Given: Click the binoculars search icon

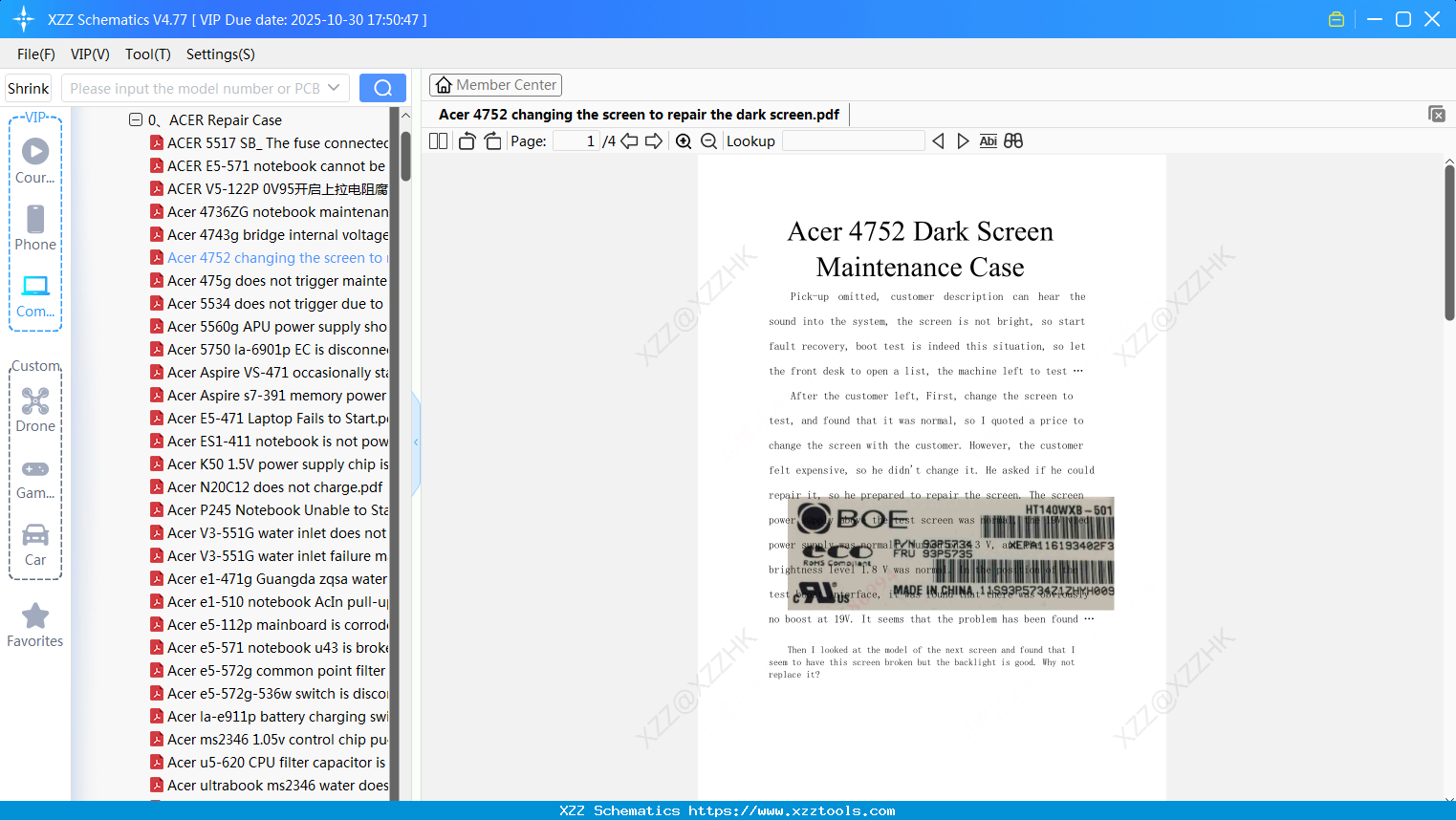Looking at the screenshot, I should click(x=1013, y=141).
